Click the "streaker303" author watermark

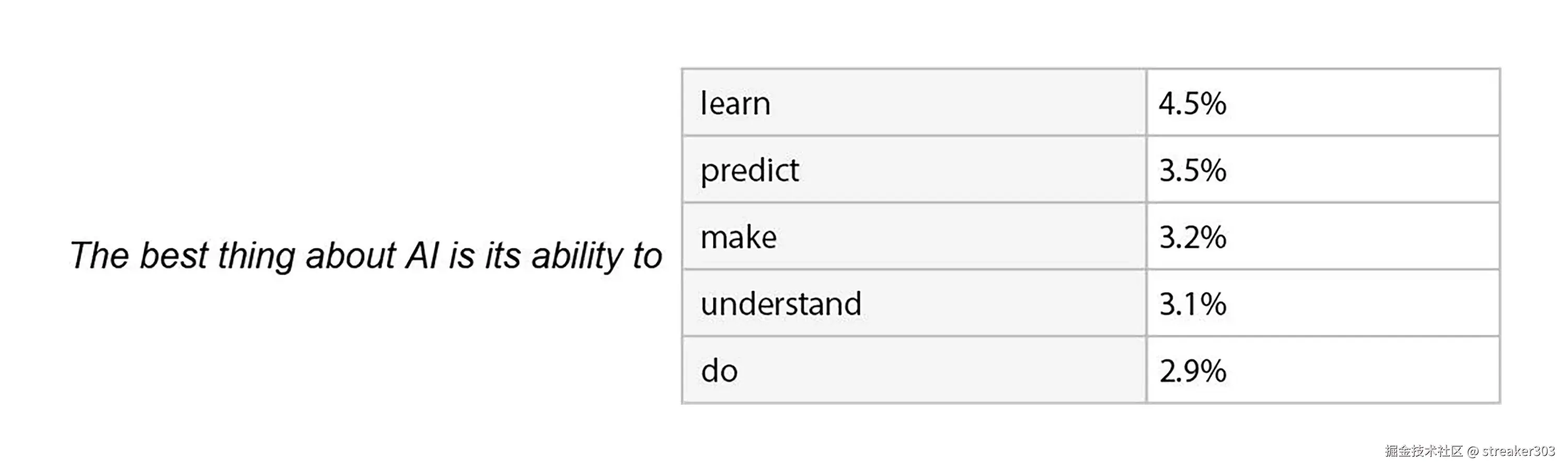click(x=1518, y=451)
